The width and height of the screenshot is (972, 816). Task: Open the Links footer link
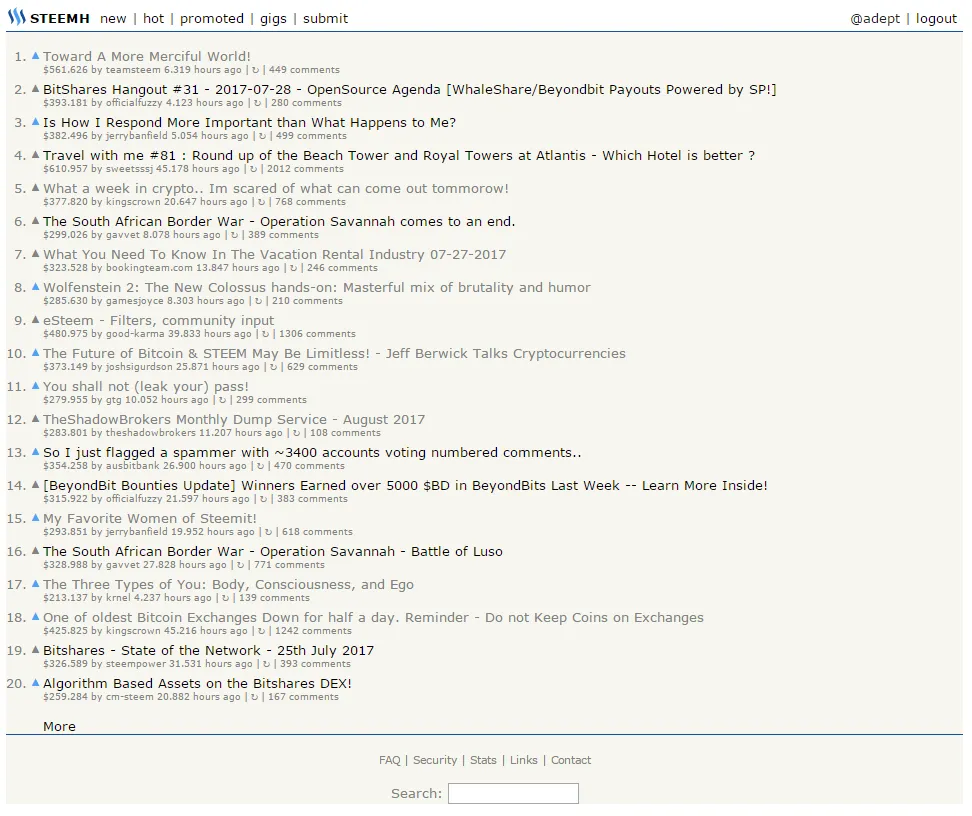pyautogui.click(x=524, y=760)
